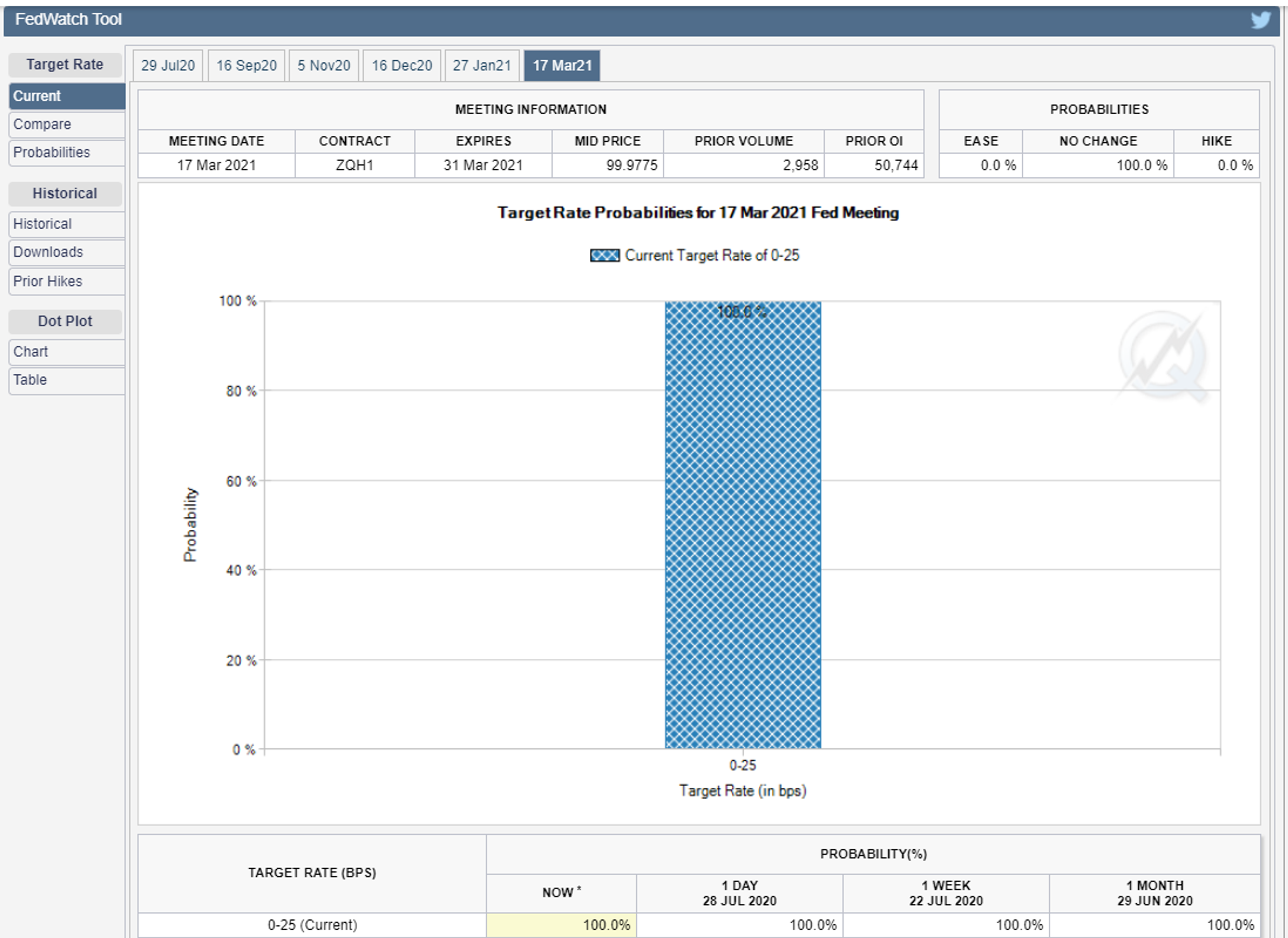
Task: Click the TARGET RATE (BPS) header
Action: 312,873
